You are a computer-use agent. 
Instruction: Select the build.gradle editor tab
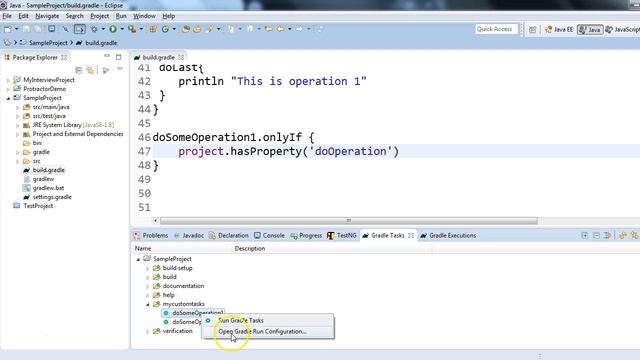click(158, 57)
